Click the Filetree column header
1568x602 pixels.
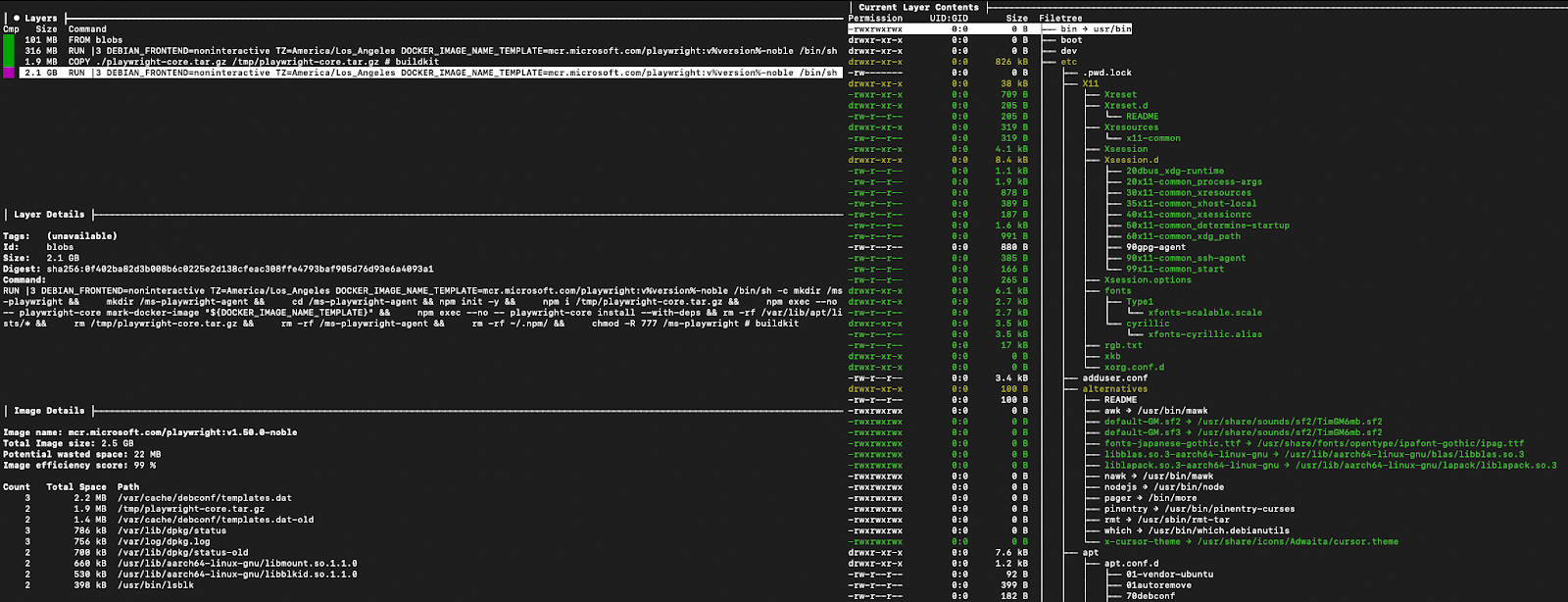tap(1060, 19)
